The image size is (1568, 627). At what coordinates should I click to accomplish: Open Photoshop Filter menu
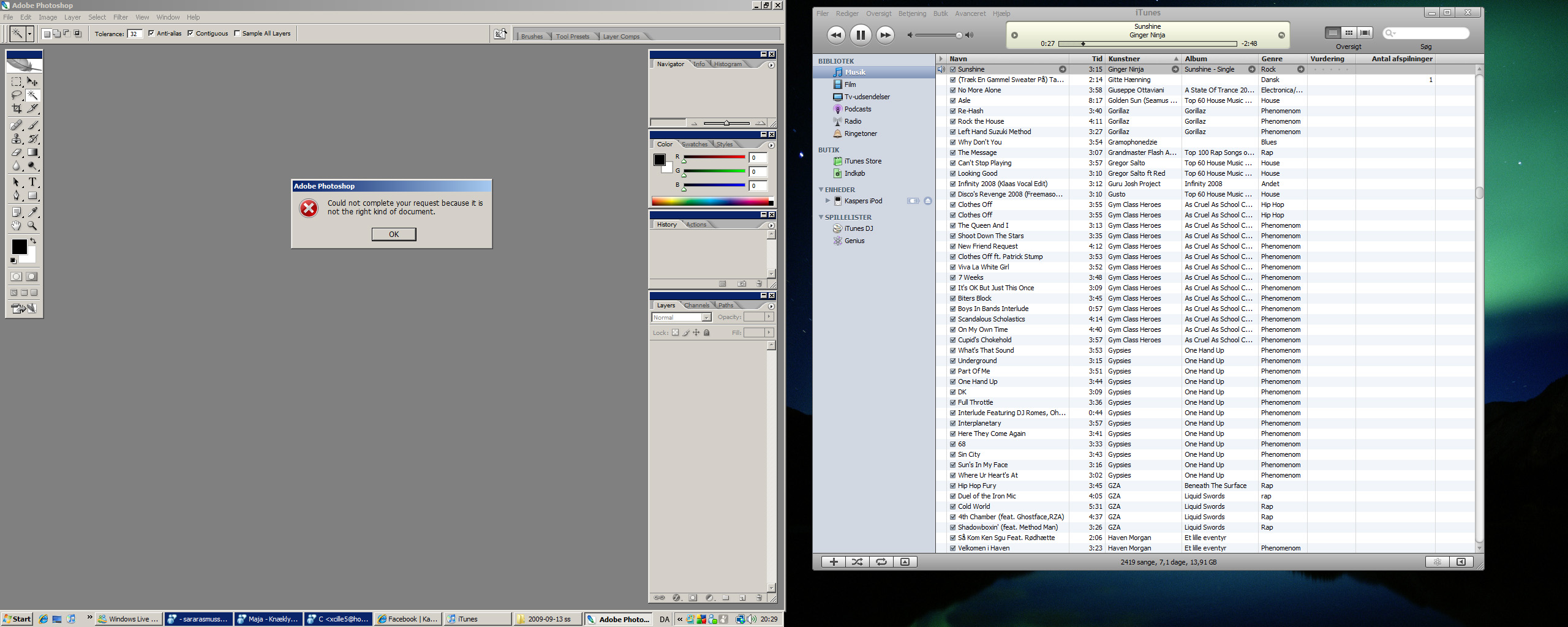[121, 17]
